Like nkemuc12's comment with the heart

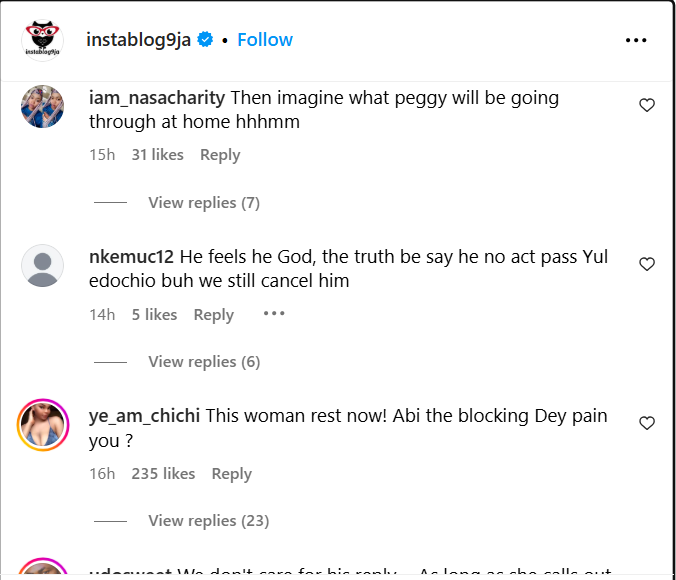[x=647, y=264]
